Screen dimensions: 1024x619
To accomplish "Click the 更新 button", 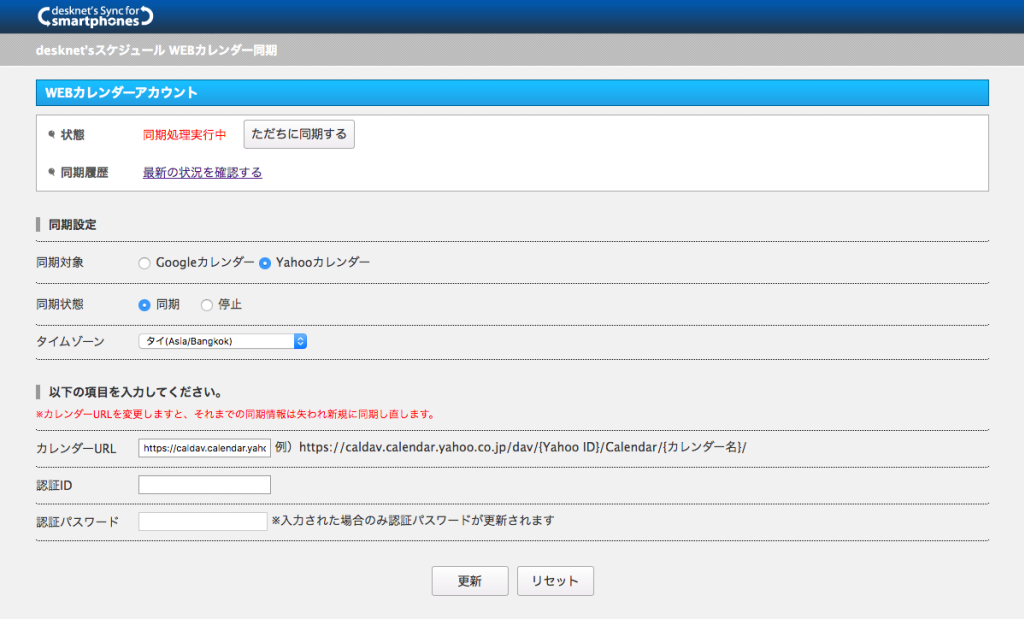I will (x=470, y=581).
